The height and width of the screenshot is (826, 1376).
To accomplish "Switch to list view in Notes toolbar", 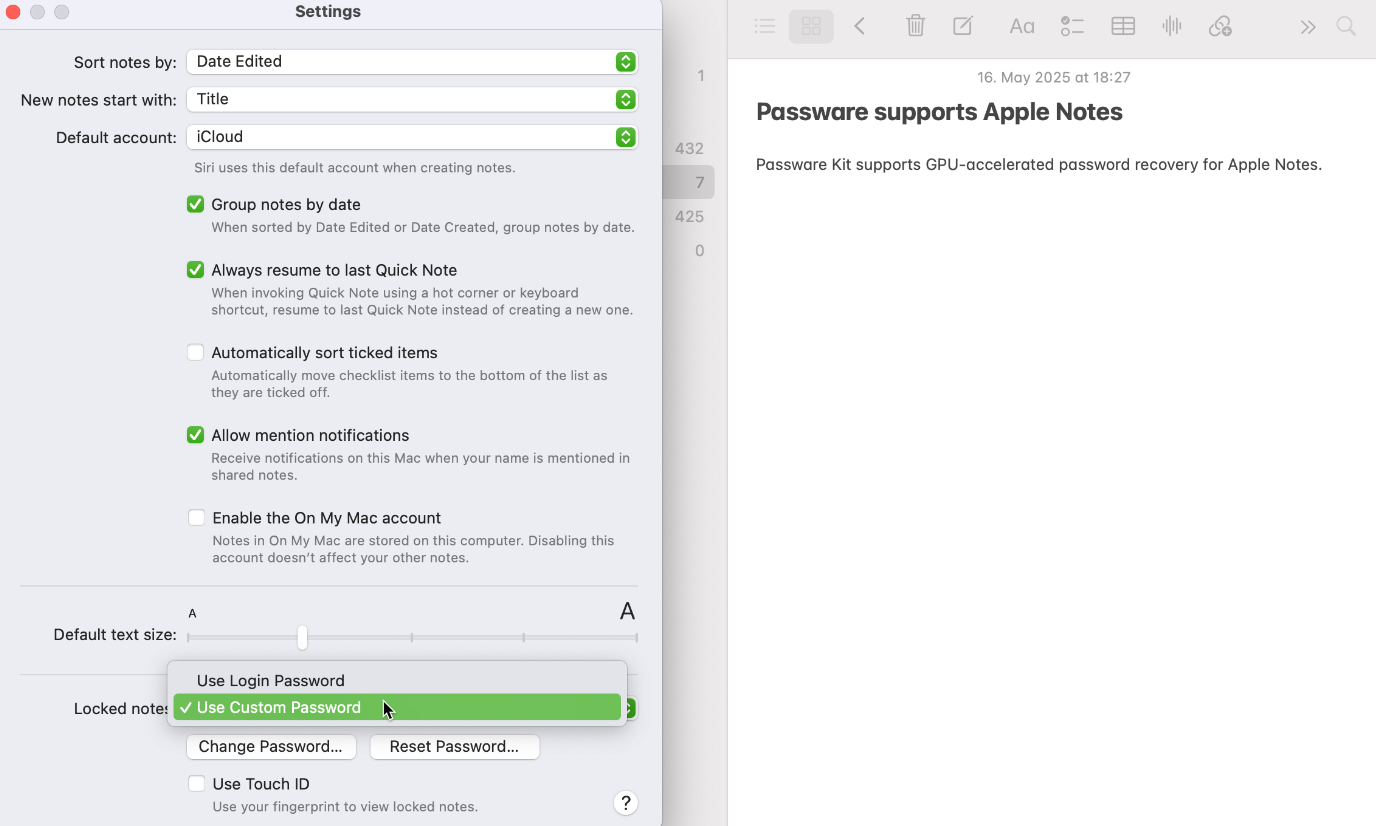I will [x=765, y=27].
